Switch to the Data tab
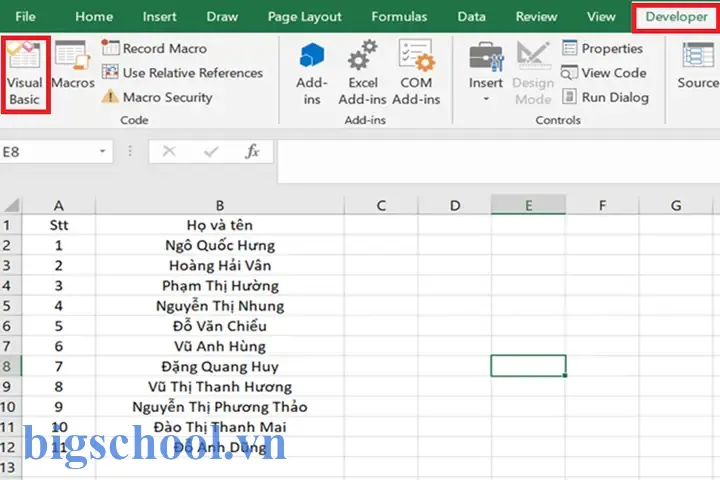720x480 pixels. point(472,17)
